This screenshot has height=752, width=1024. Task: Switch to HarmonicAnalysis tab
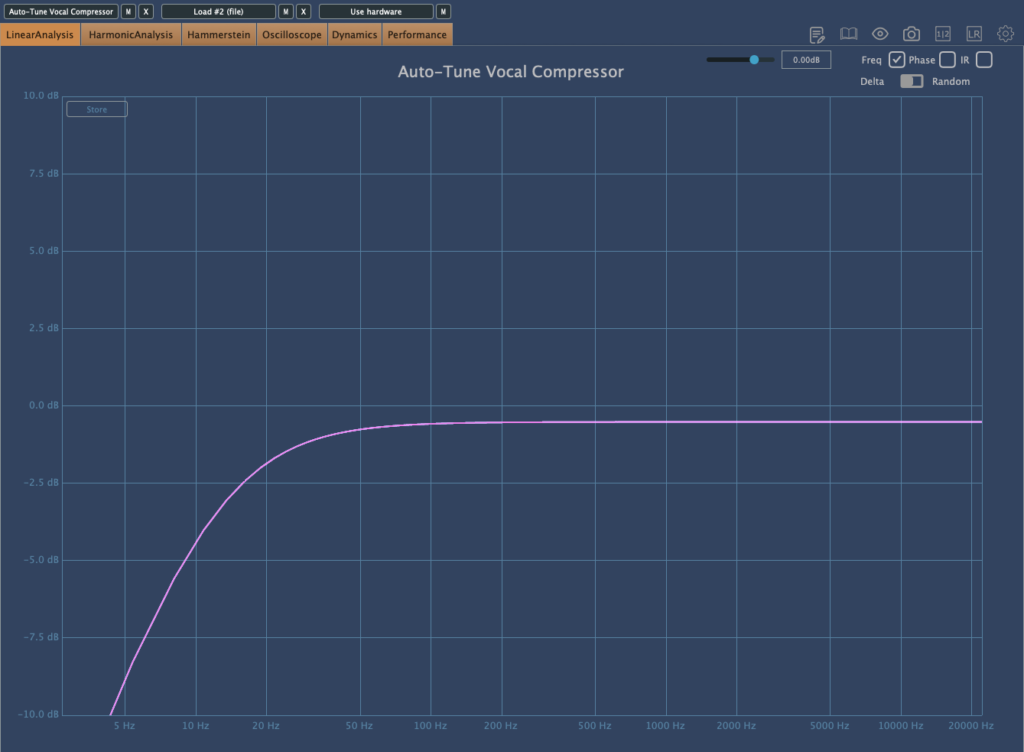point(131,35)
